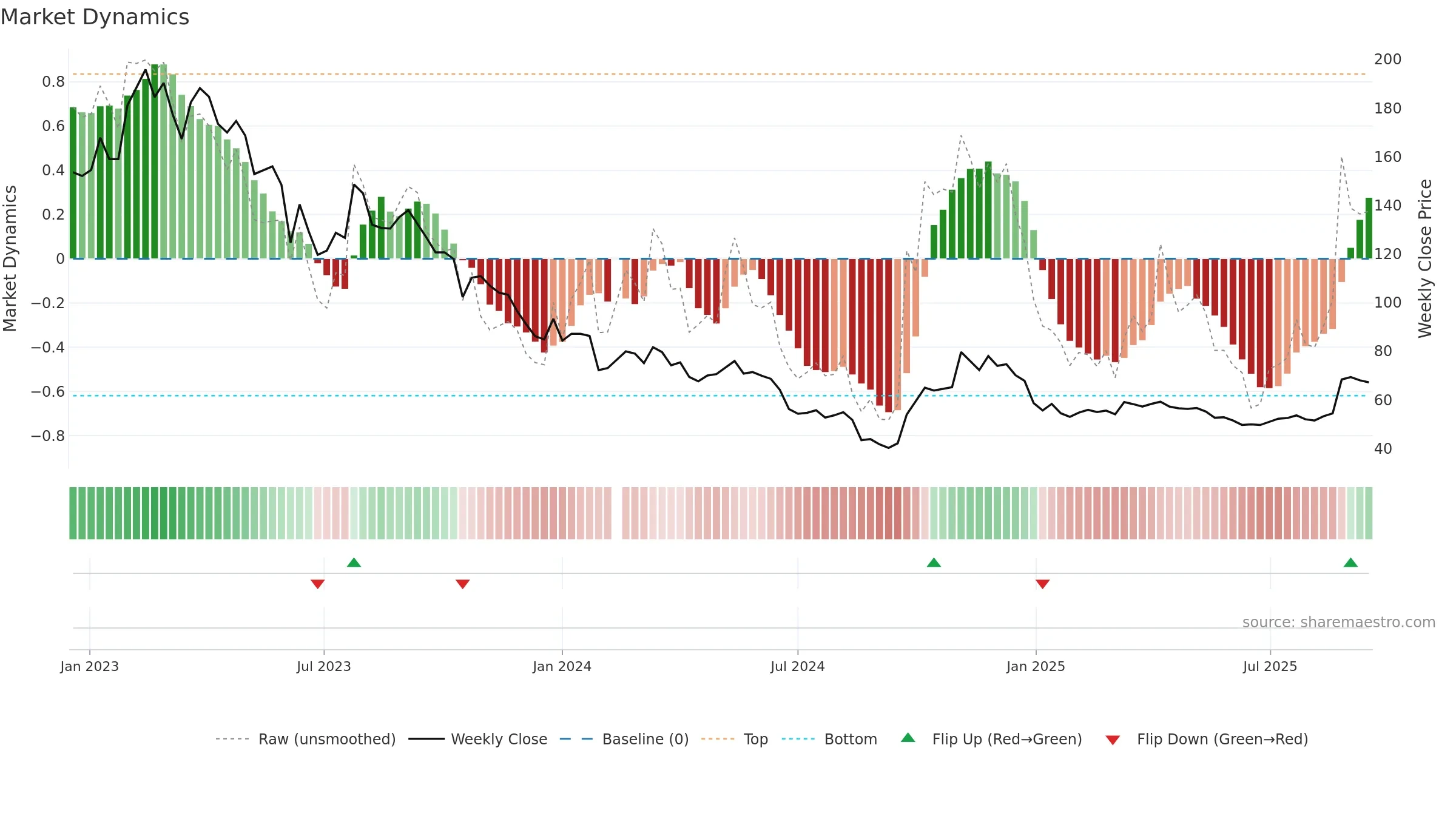
Task: Click the Market Dynamics y-axis title
Action: coord(10,258)
